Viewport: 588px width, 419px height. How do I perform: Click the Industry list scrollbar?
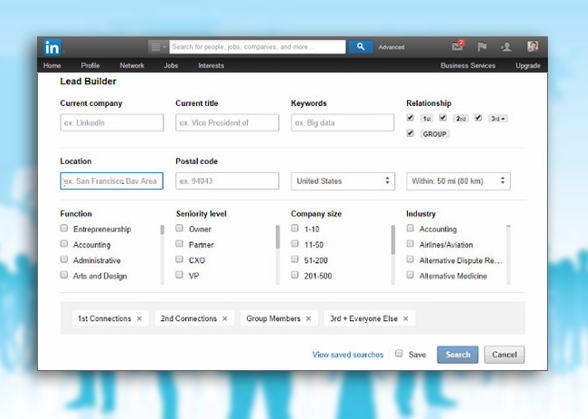[508, 254]
